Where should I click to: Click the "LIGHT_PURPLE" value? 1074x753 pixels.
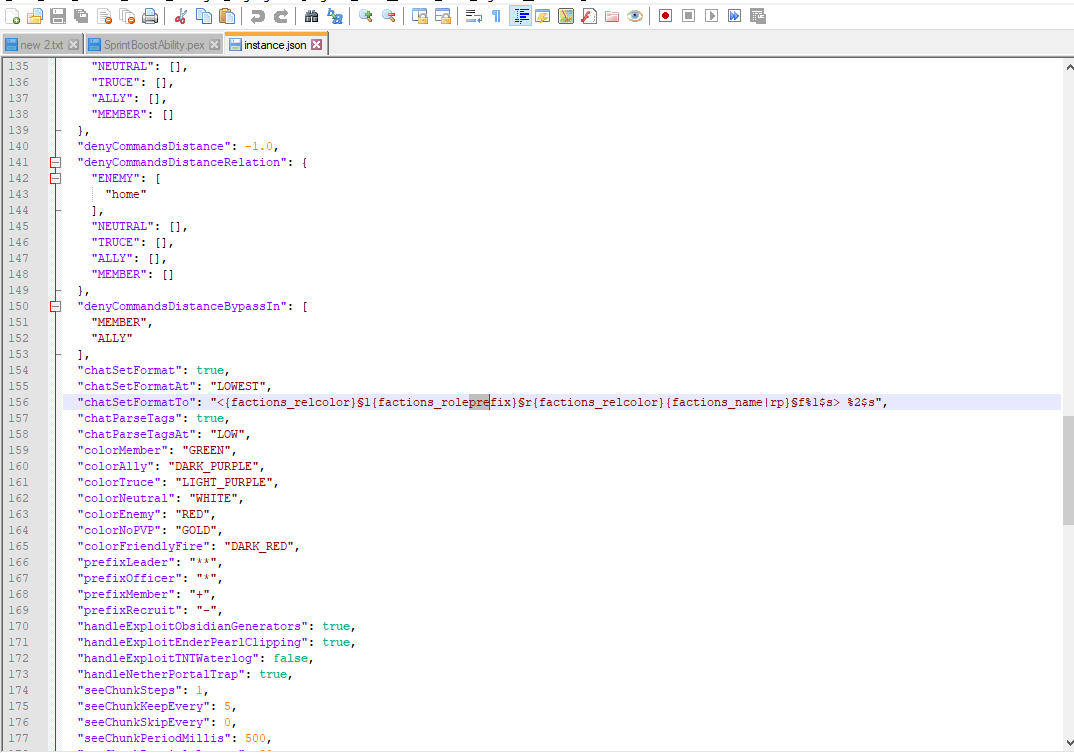point(223,482)
